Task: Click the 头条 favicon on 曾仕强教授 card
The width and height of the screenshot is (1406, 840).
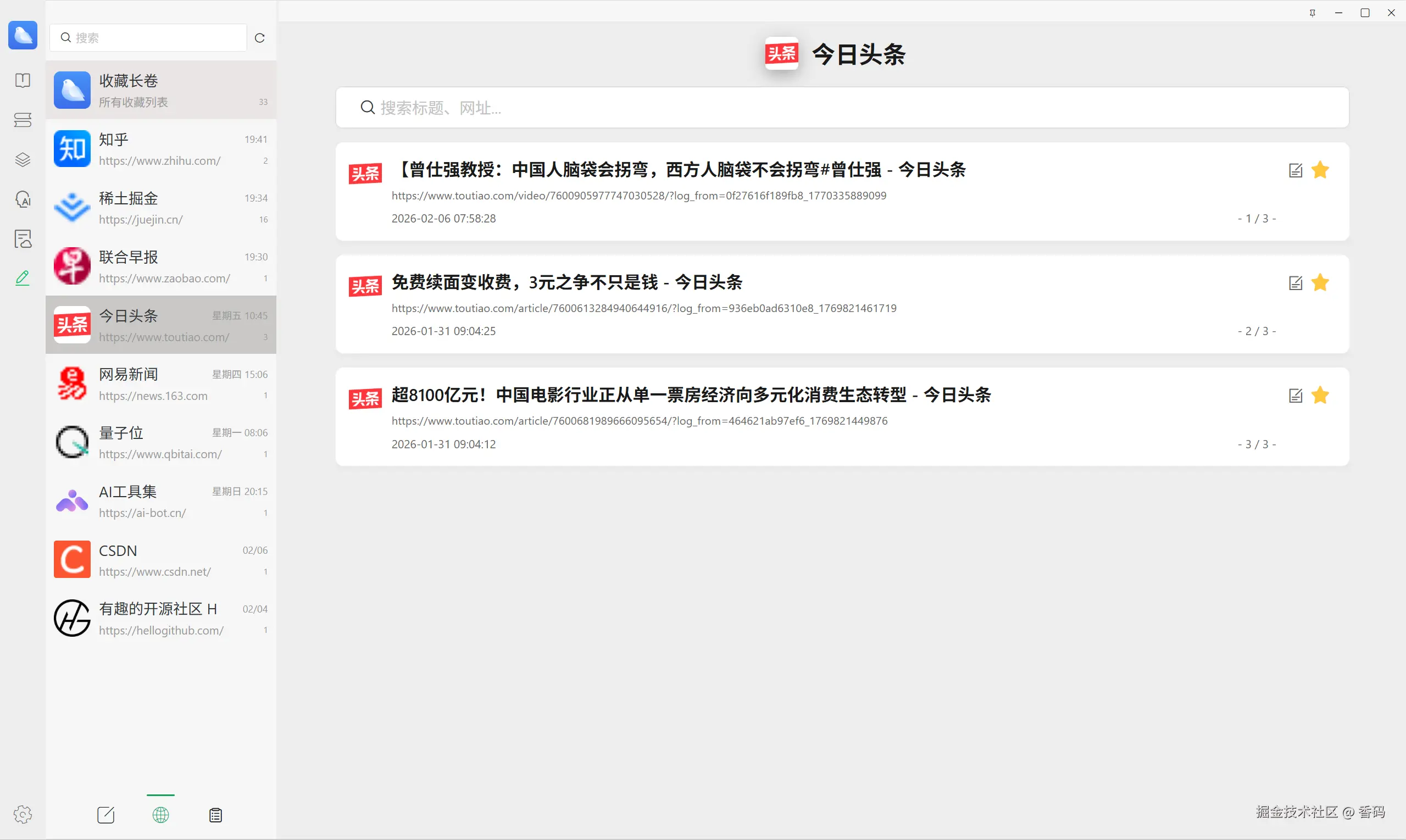Action: coord(365,173)
